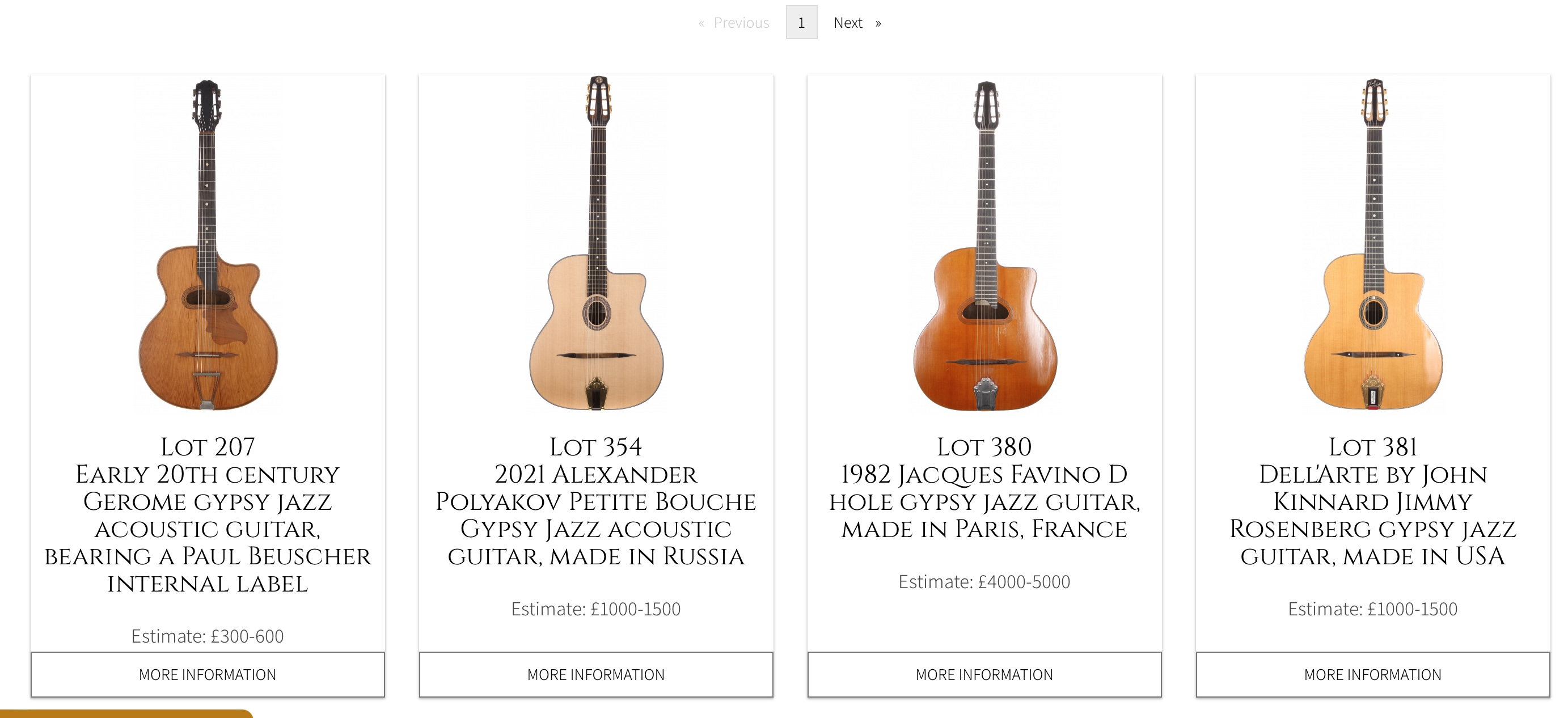Open the Lot 380 Jacques Favino title

pos(984,488)
